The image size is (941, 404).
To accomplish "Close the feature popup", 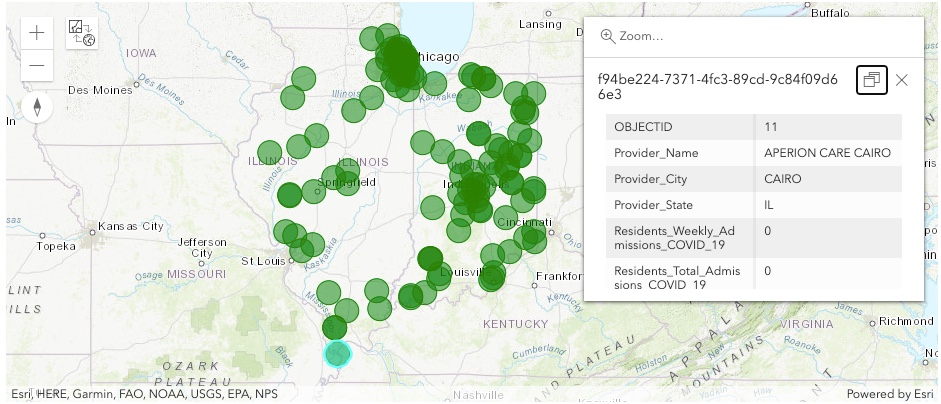I will pos(902,80).
